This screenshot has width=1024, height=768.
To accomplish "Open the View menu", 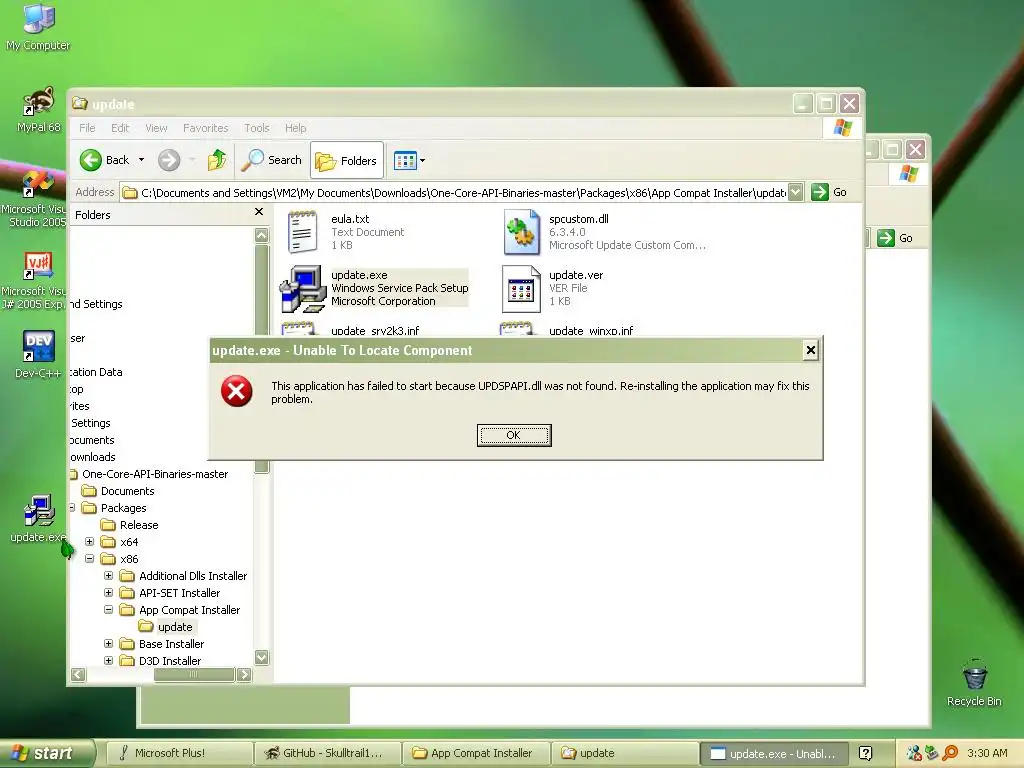I will [x=156, y=128].
